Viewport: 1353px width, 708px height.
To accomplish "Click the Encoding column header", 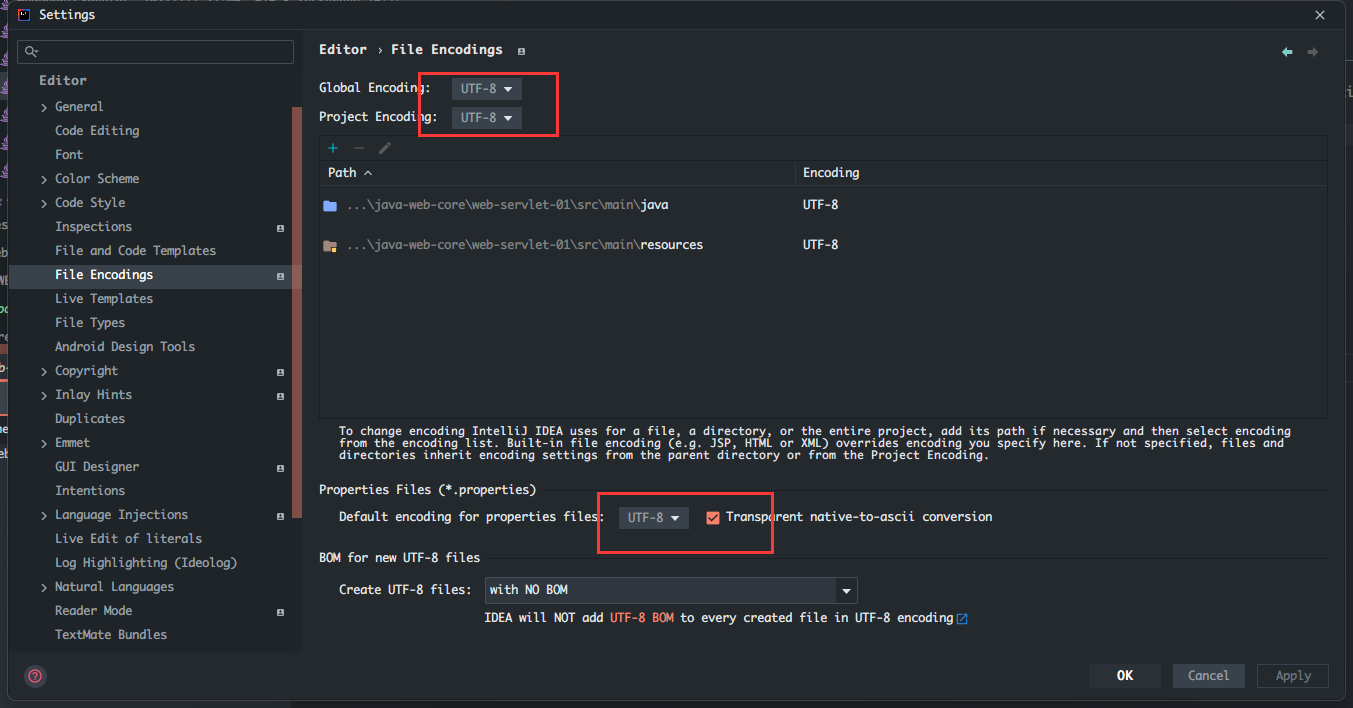I will 1061,173.
